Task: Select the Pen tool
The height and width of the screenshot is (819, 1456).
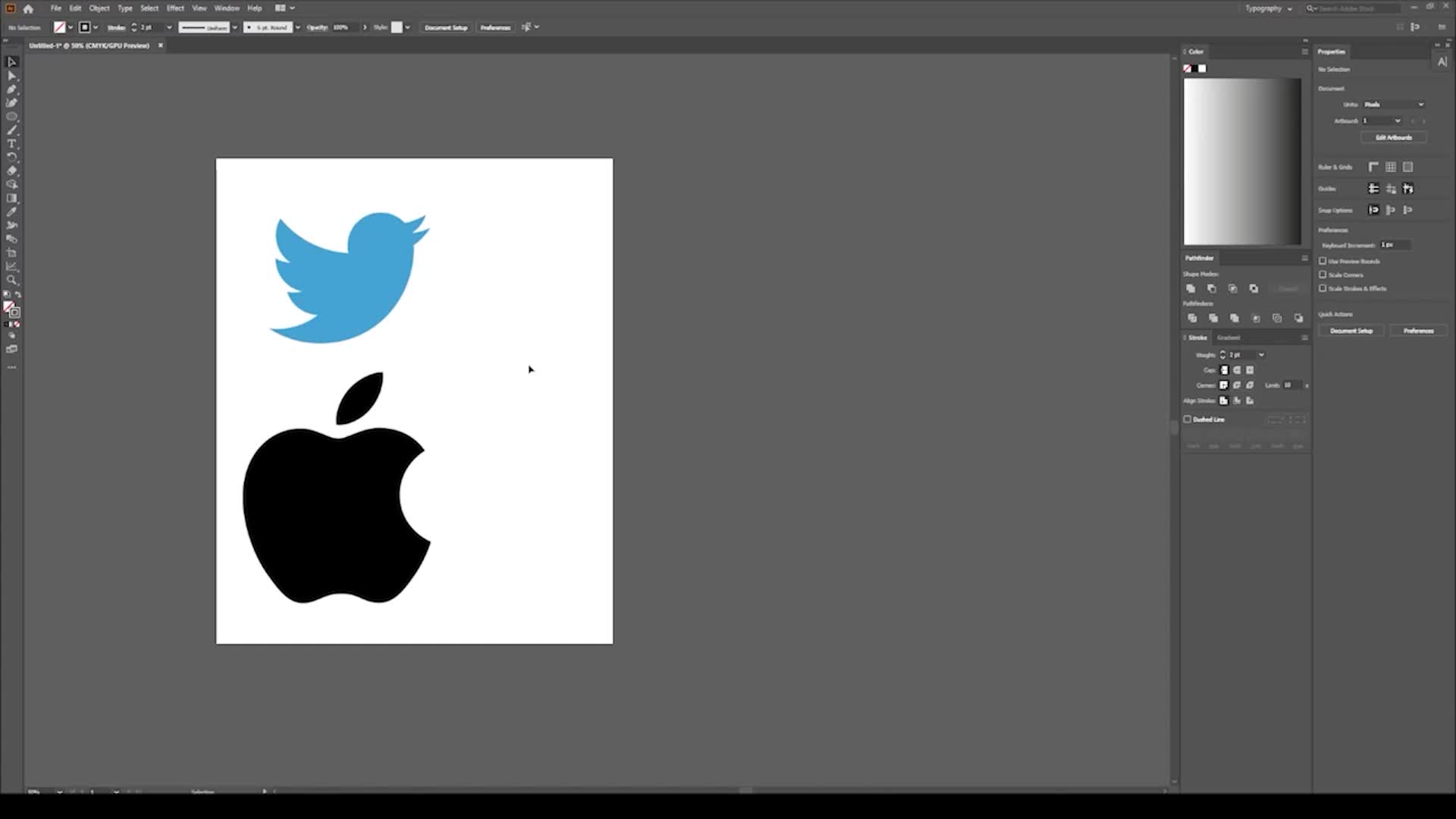Action: (11, 89)
